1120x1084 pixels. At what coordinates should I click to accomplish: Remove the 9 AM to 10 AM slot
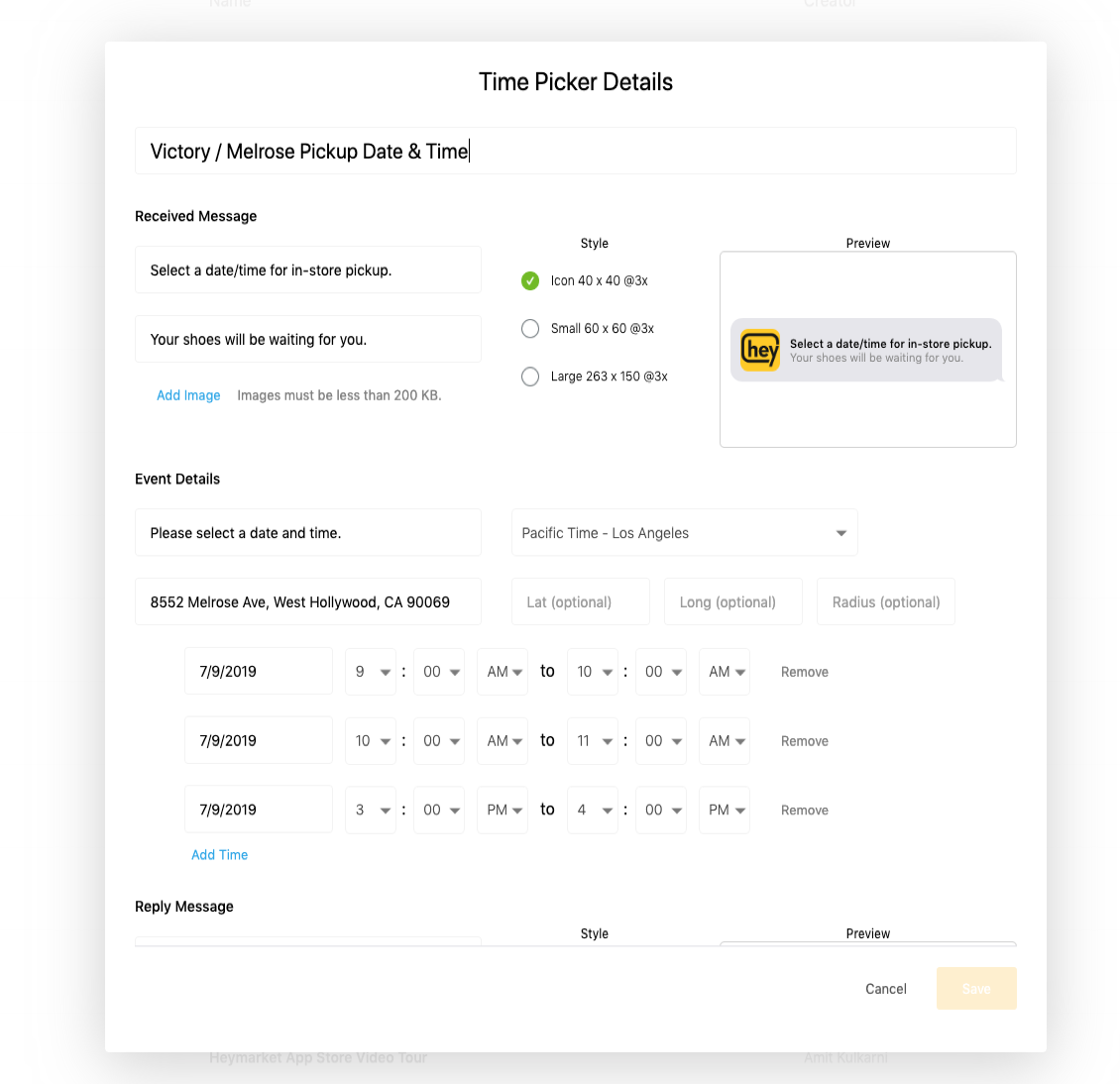[x=804, y=672]
